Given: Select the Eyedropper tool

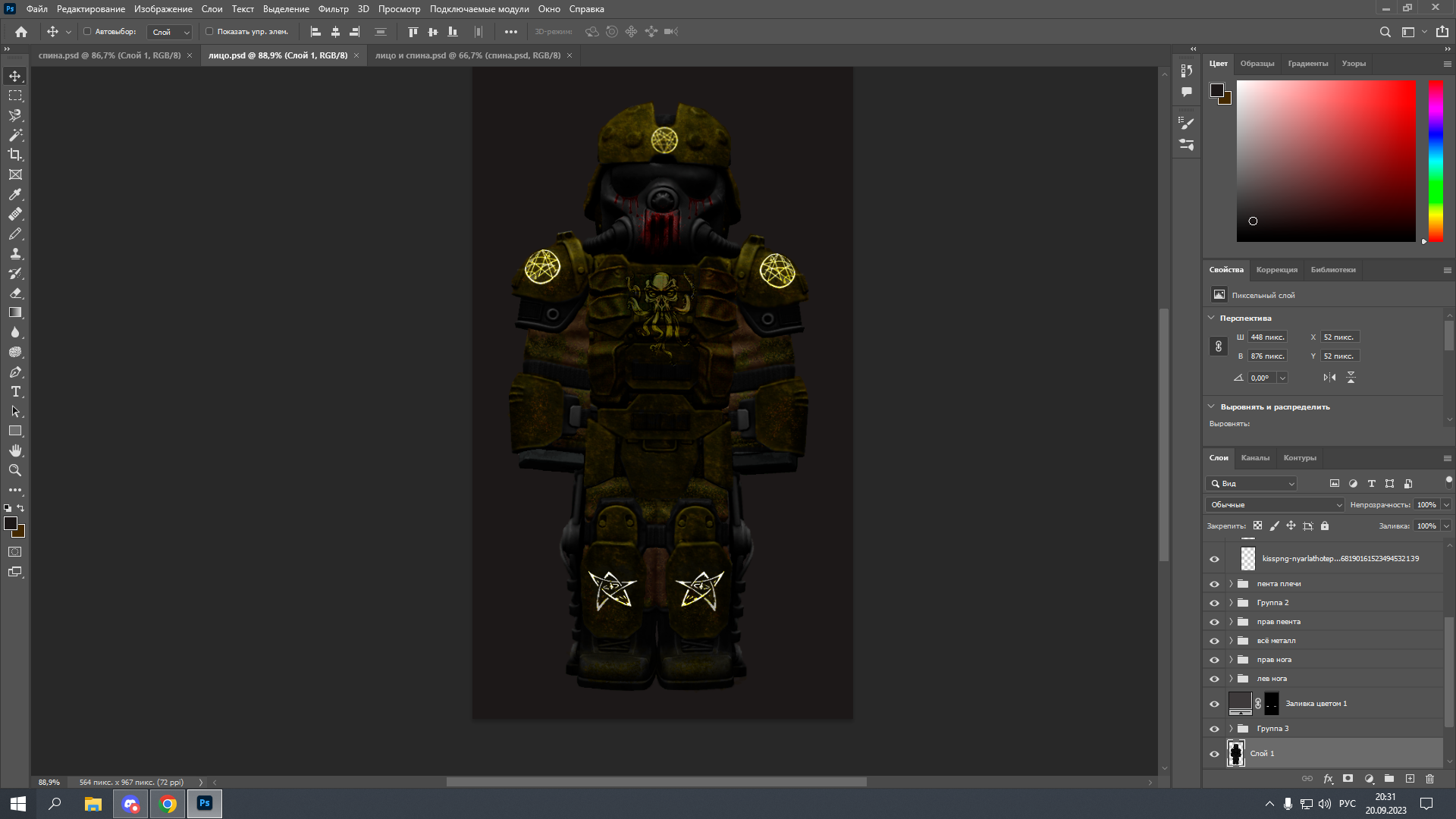Looking at the screenshot, I should pos(15,194).
